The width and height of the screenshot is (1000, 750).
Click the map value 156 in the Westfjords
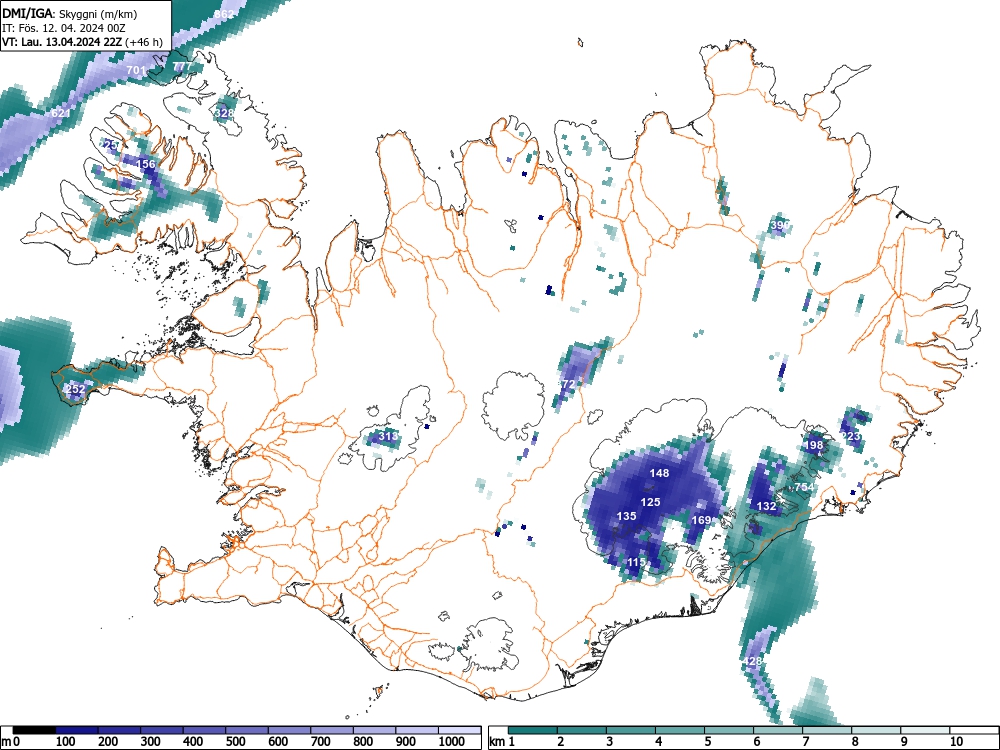146,164
